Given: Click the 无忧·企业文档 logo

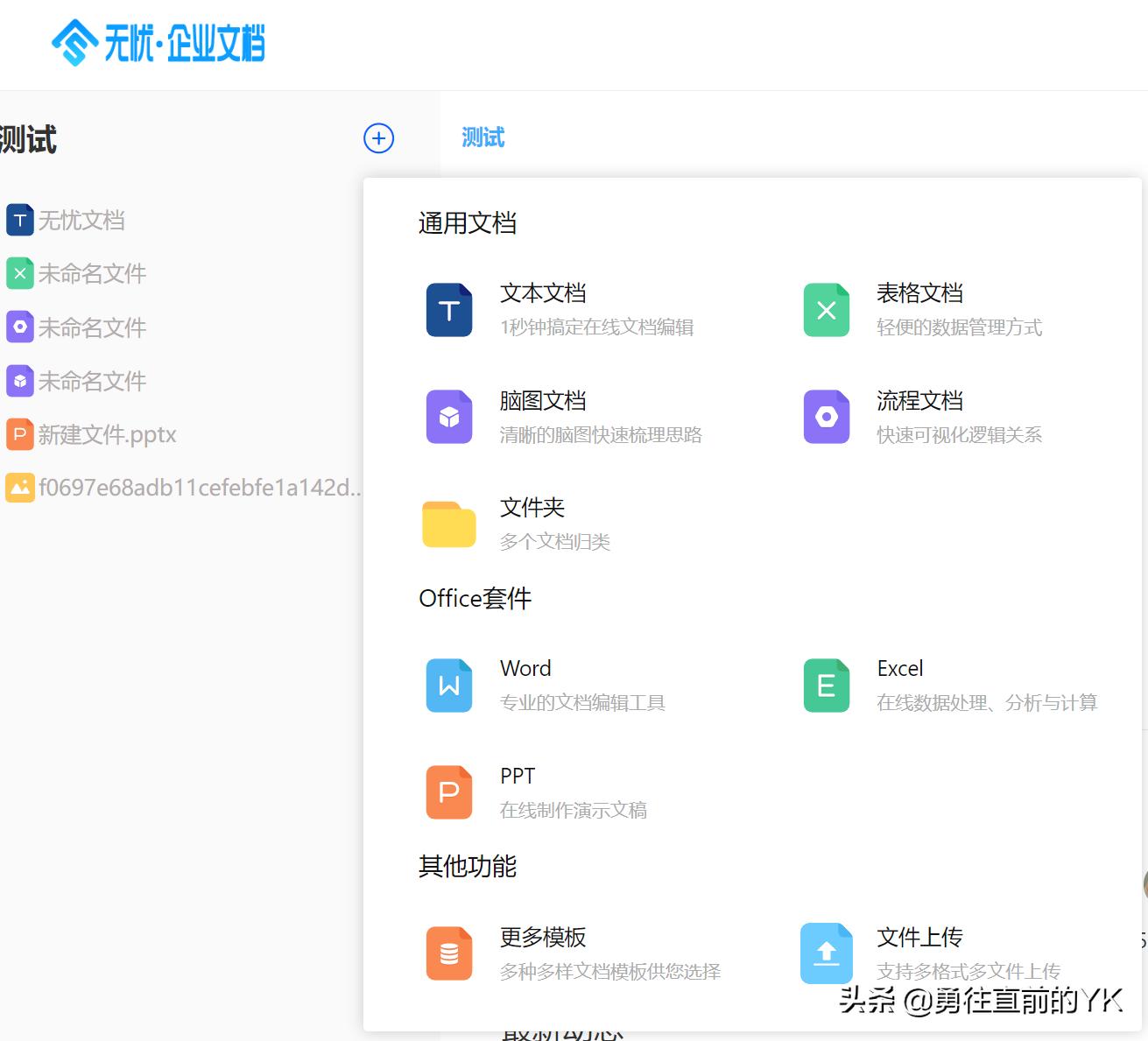Looking at the screenshot, I should click(x=158, y=42).
